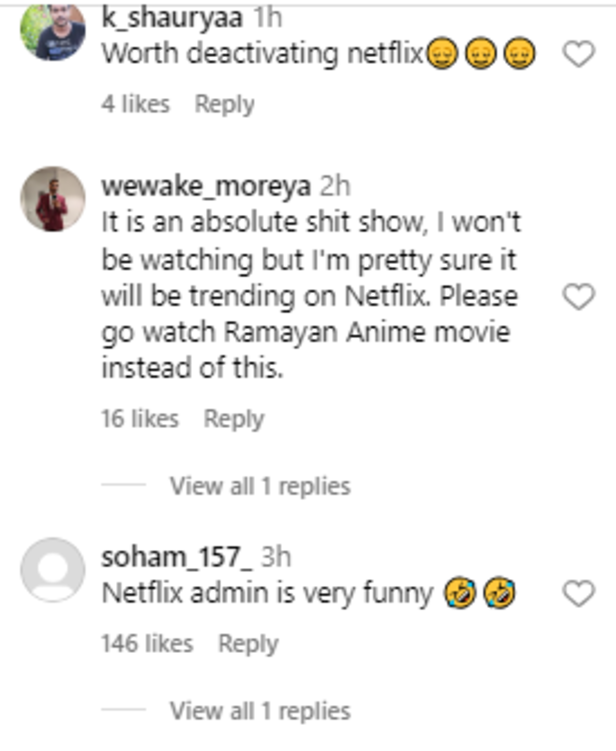Click the 2h timestamp on wewake_moreya's comment
The height and width of the screenshot is (751, 616).
pos(334,186)
